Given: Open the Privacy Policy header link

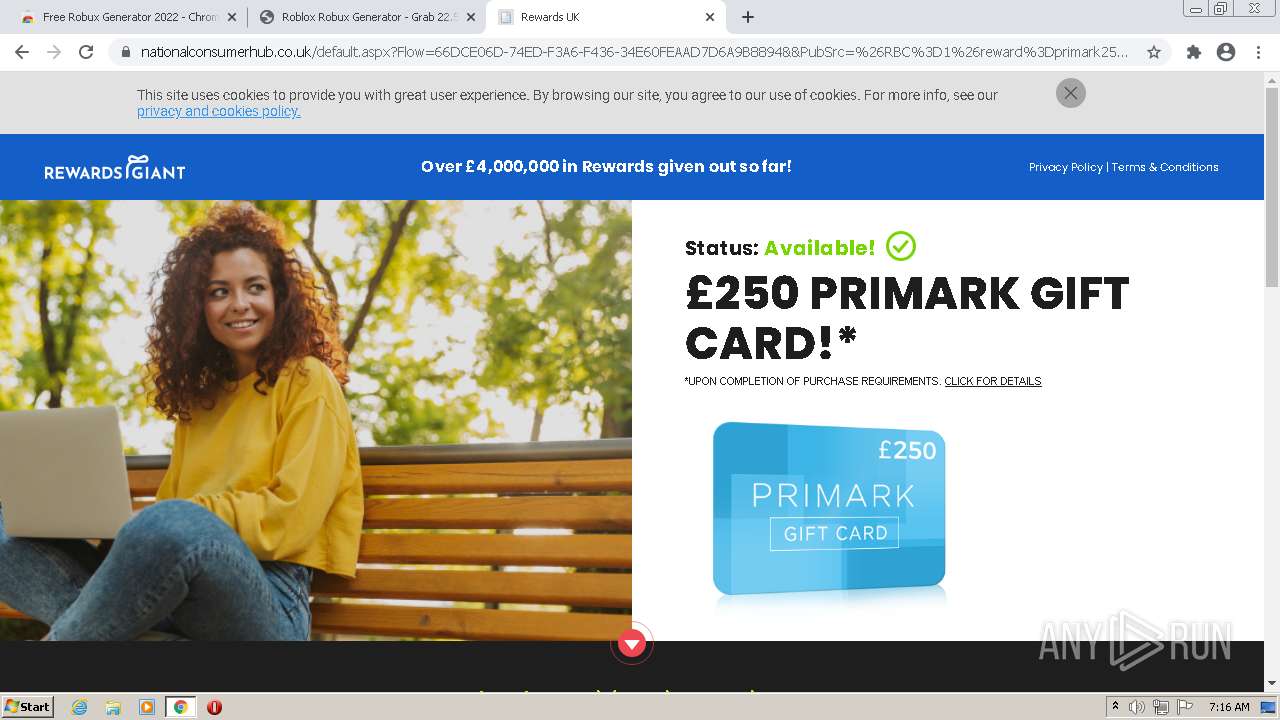Looking at the screenshot, I should point(1066,167).
